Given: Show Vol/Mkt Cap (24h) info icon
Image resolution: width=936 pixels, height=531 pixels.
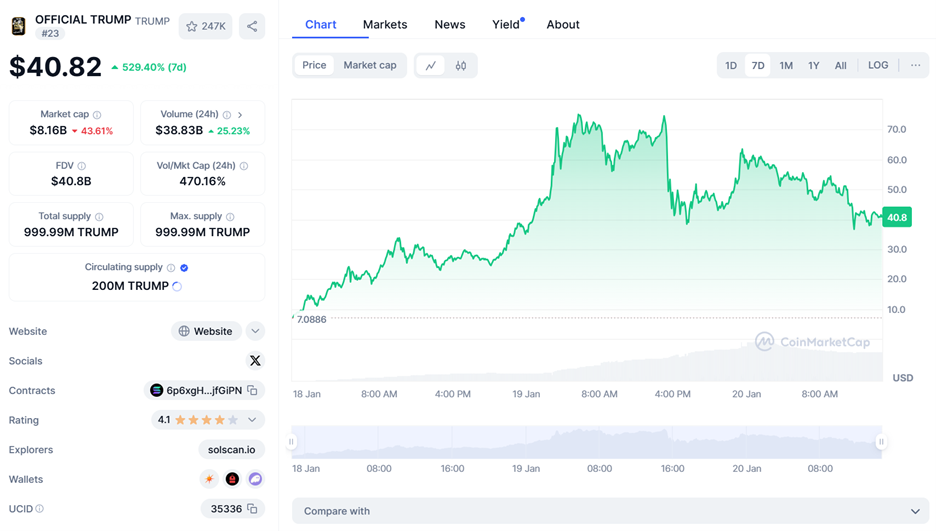Looking at the screenshot, I should [x=244, y=166].
